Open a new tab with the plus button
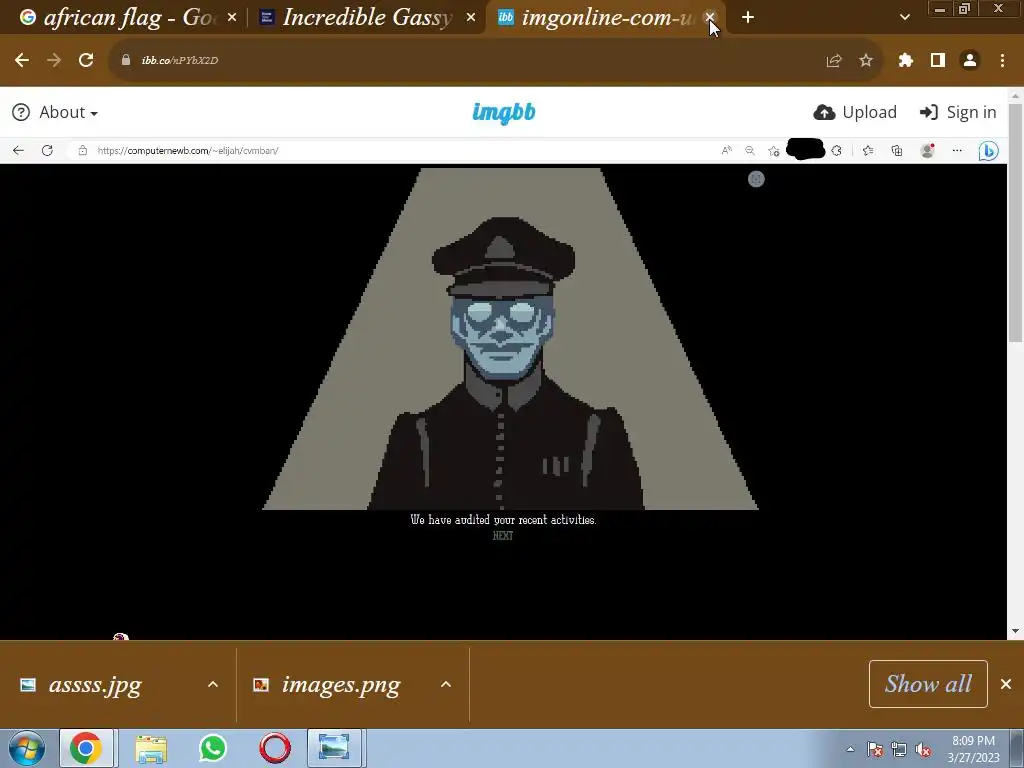 748,18
